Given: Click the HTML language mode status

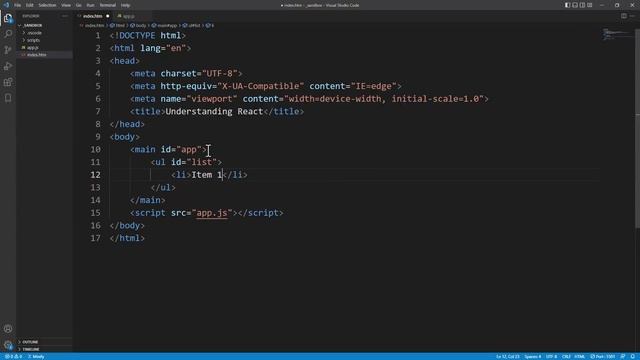Looking at the screenshot, I should [580, 357].
